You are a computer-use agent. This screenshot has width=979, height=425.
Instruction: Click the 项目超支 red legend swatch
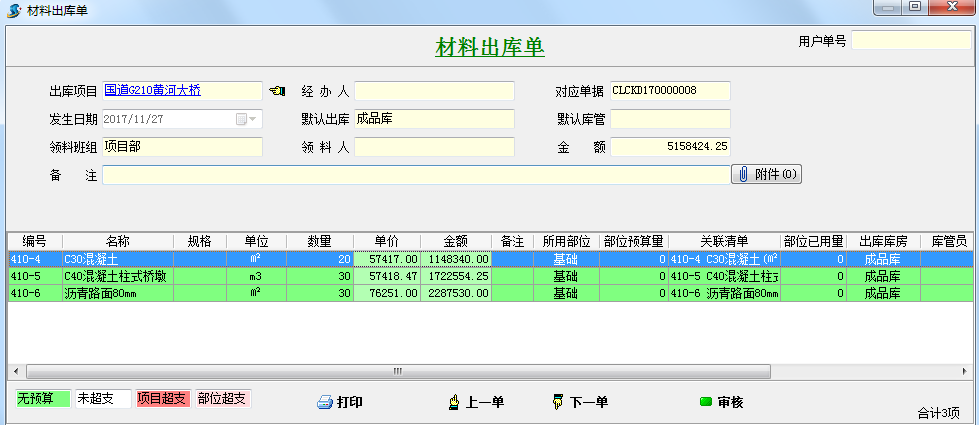click(162, 398)
